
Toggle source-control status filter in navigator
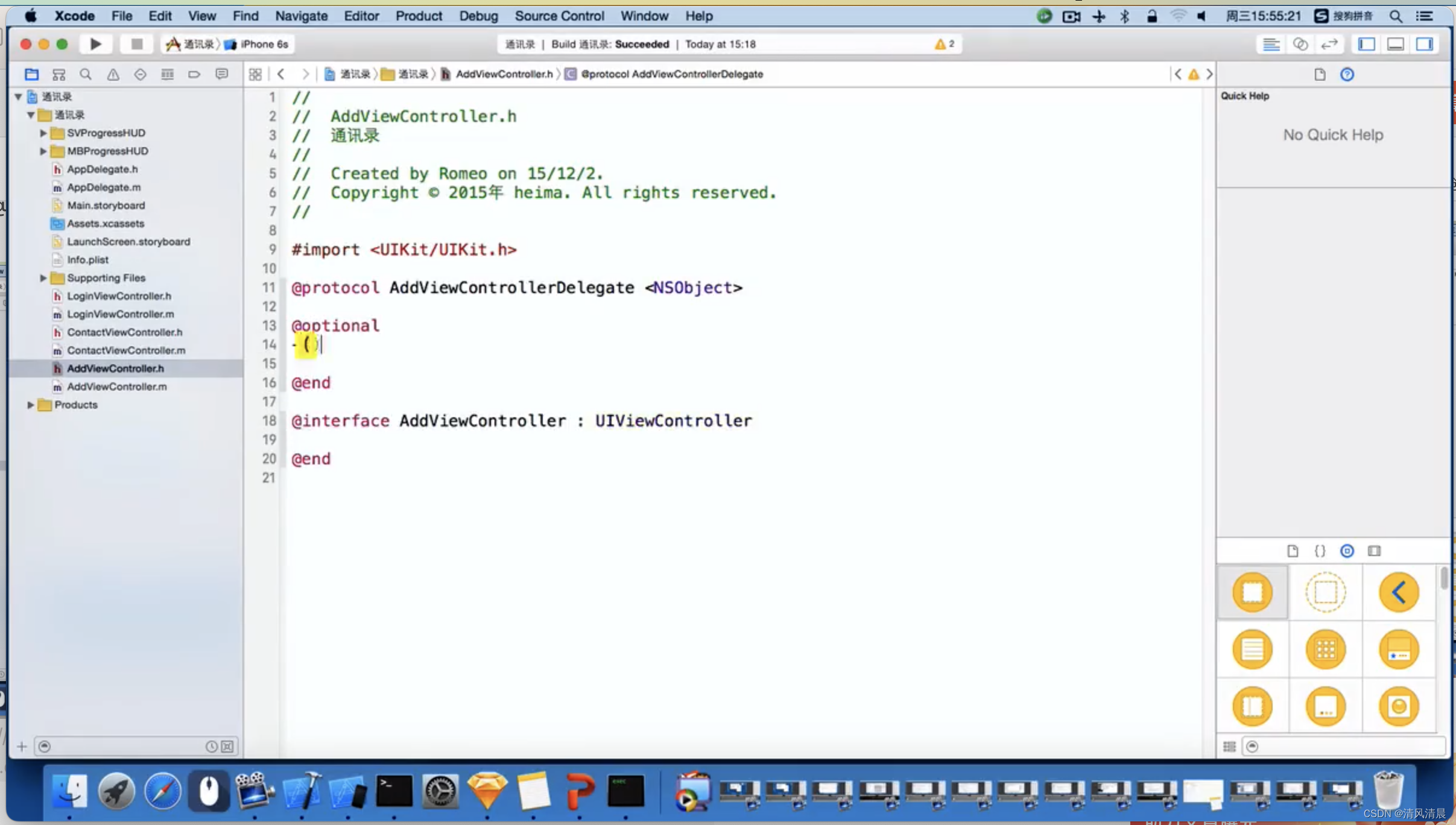[227, 747]
